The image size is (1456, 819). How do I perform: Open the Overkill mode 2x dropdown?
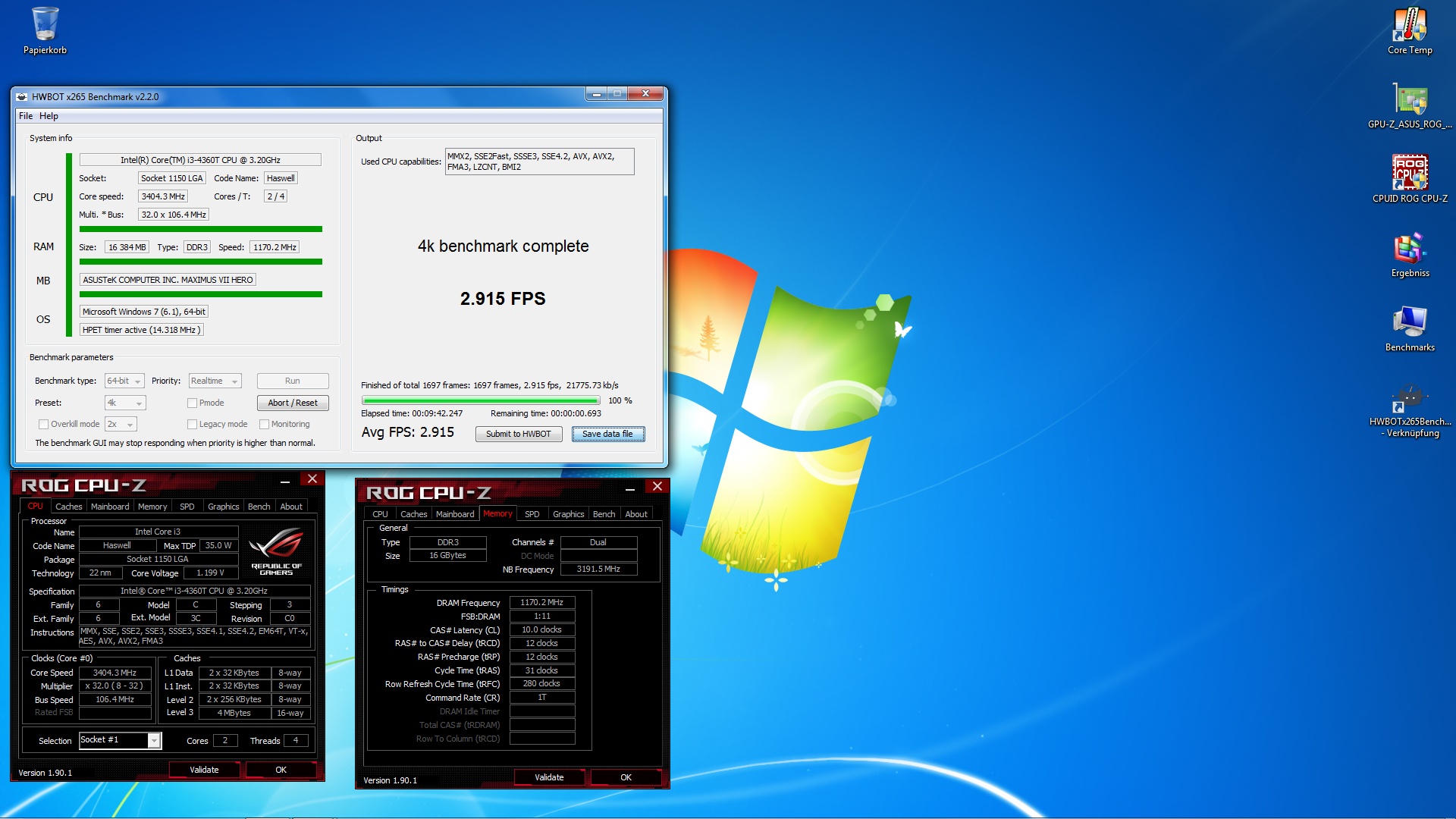point(121,424)
